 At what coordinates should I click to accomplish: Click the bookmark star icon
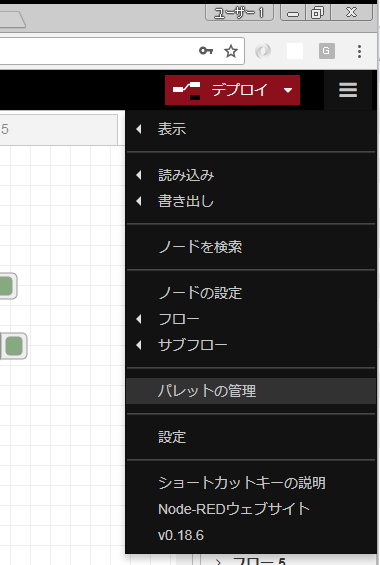tap(231, 52)
